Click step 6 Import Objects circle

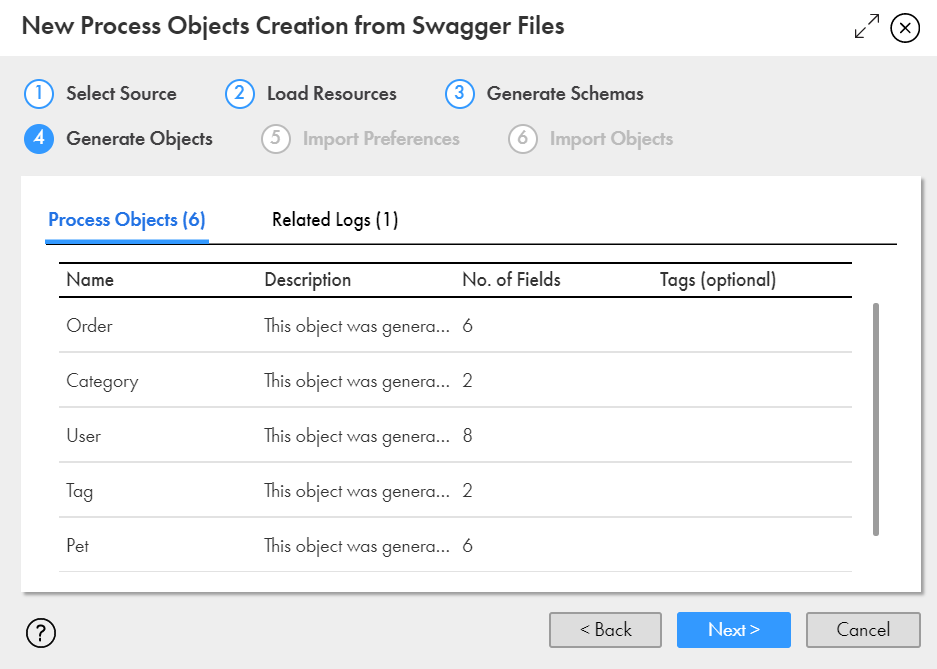click(x=522, y=139)
